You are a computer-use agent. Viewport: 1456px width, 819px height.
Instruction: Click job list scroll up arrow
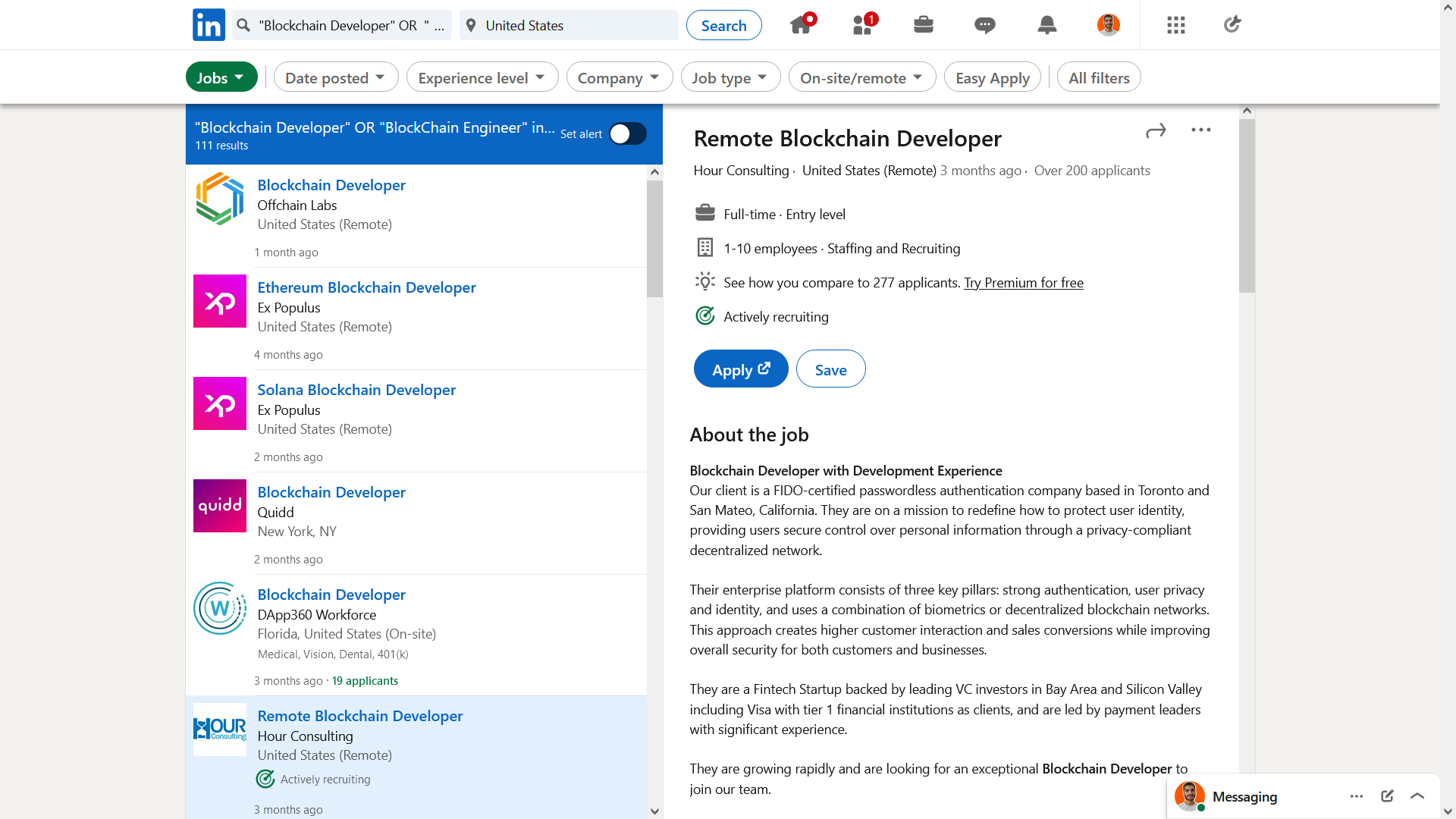tap(655, 172)
